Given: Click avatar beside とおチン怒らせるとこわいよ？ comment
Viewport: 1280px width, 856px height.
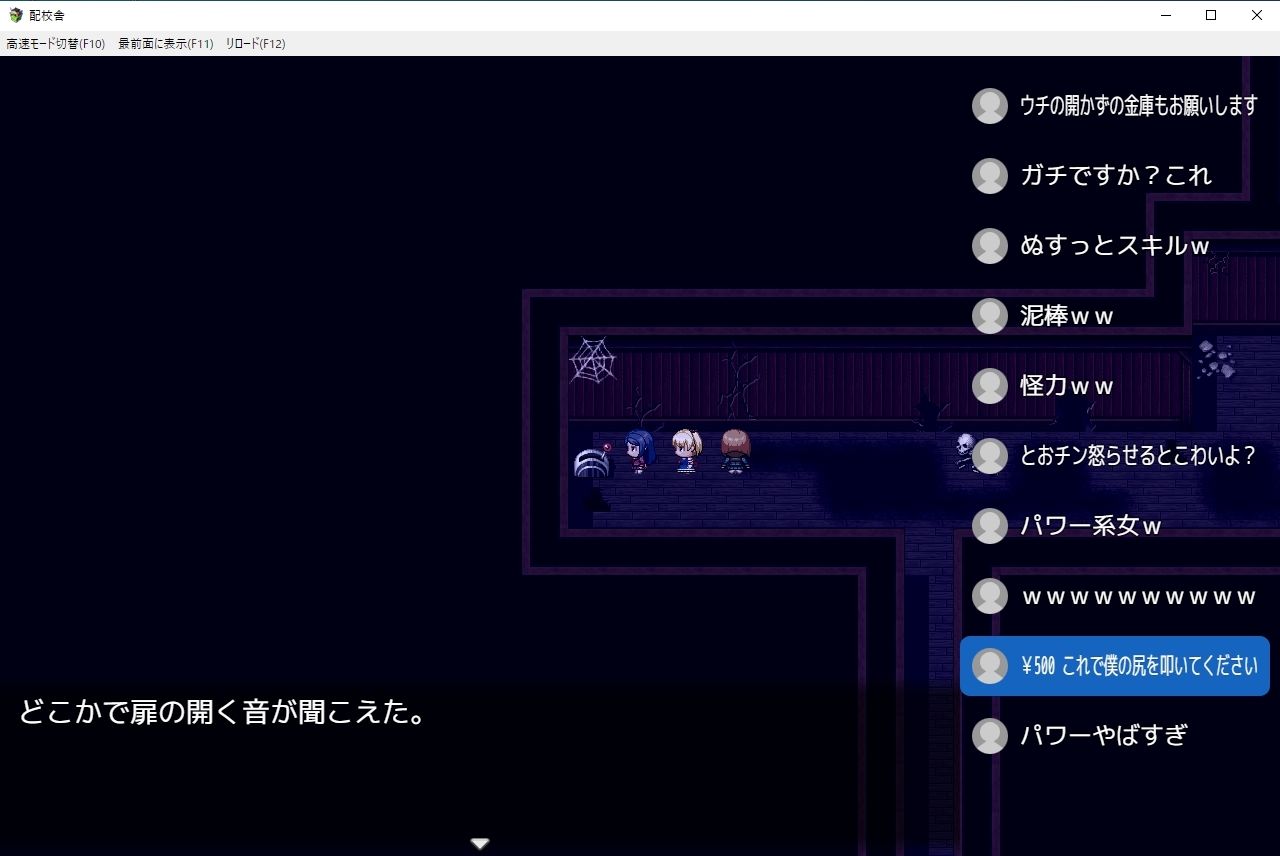Looking at the screenshot, I should [x=990, y=456].
